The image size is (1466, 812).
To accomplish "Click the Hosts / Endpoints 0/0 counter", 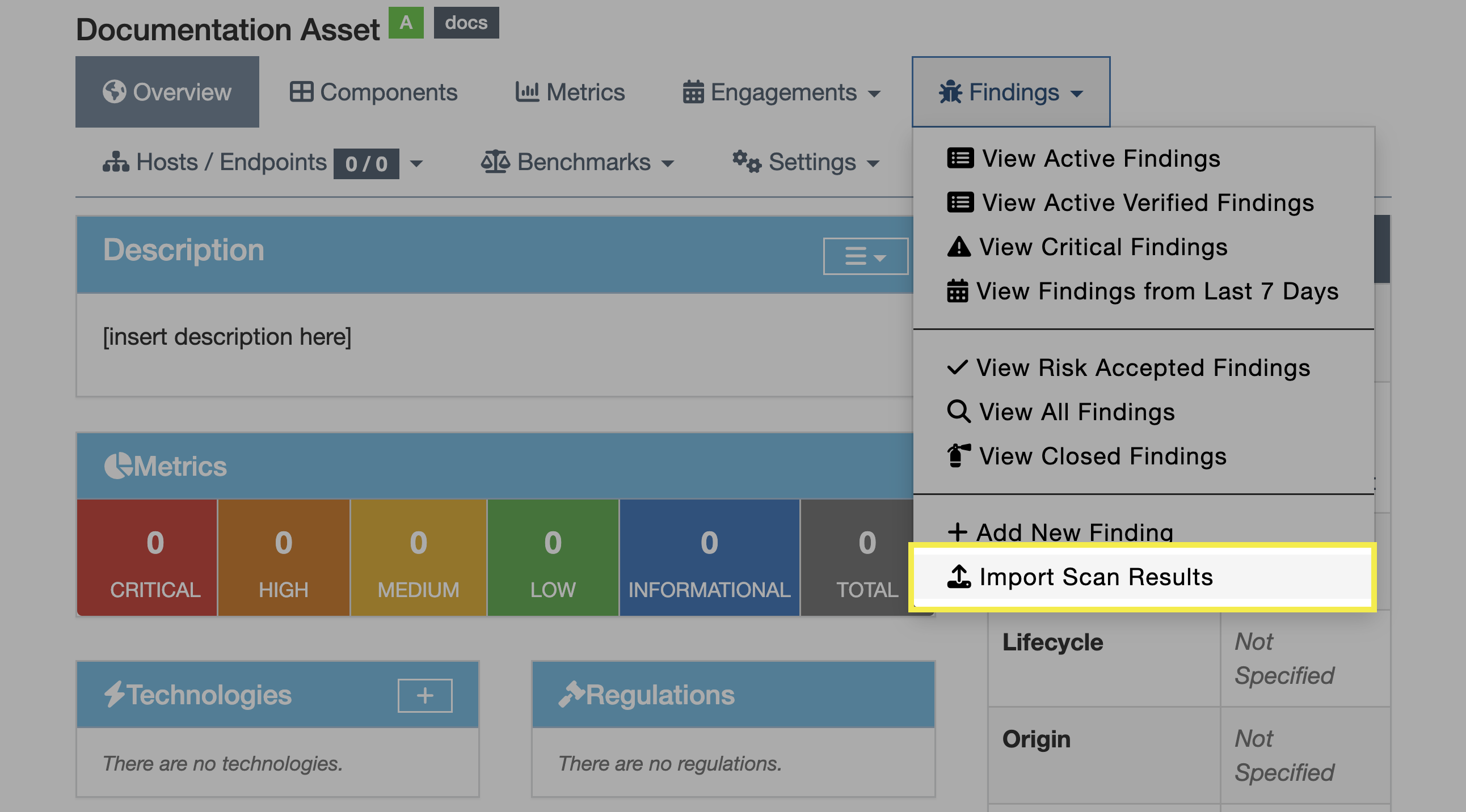I will 366,164.
